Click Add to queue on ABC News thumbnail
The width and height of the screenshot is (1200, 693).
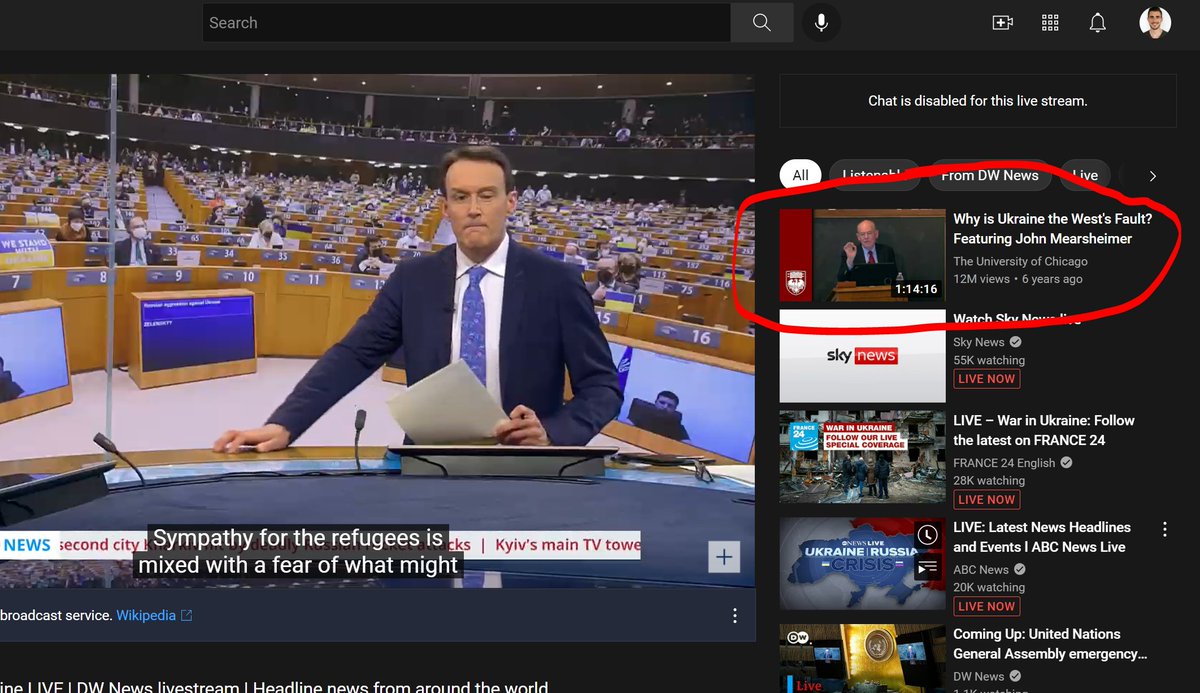(x=927, y=566)
